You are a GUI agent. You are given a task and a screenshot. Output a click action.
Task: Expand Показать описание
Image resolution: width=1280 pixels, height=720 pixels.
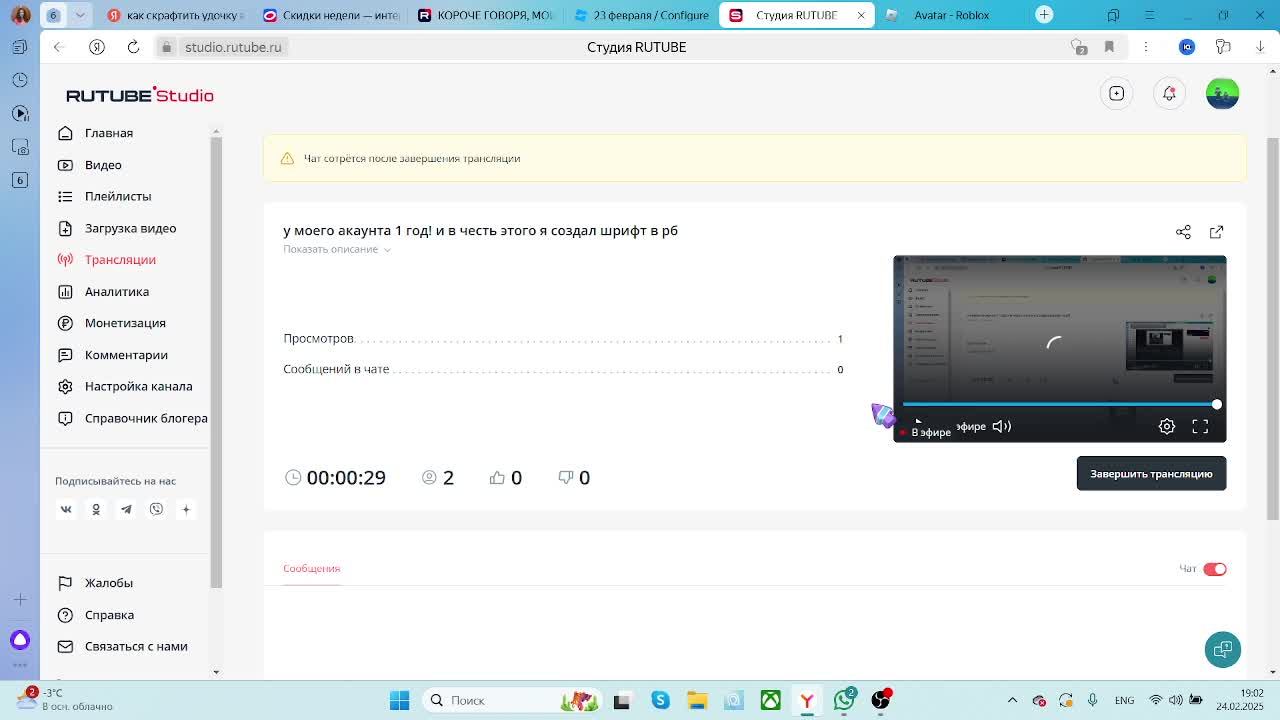(x=336, y=249)
